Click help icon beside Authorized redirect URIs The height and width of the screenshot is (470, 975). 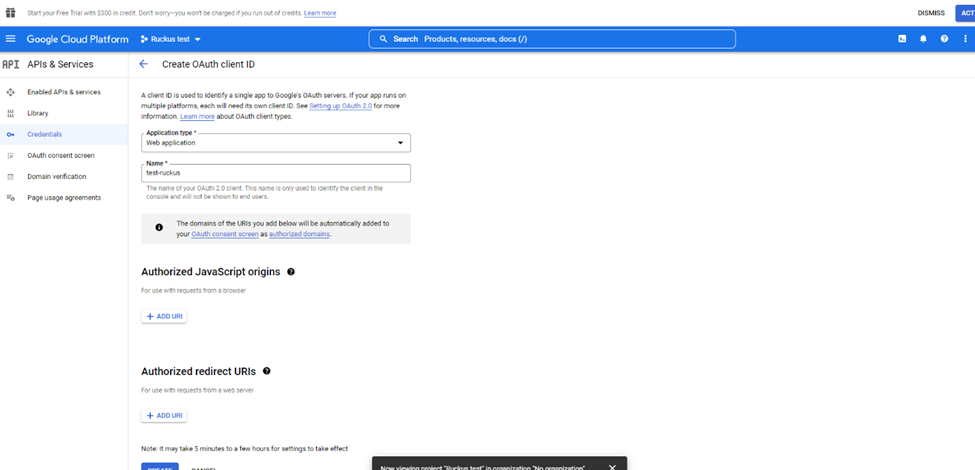click(267, 371)
